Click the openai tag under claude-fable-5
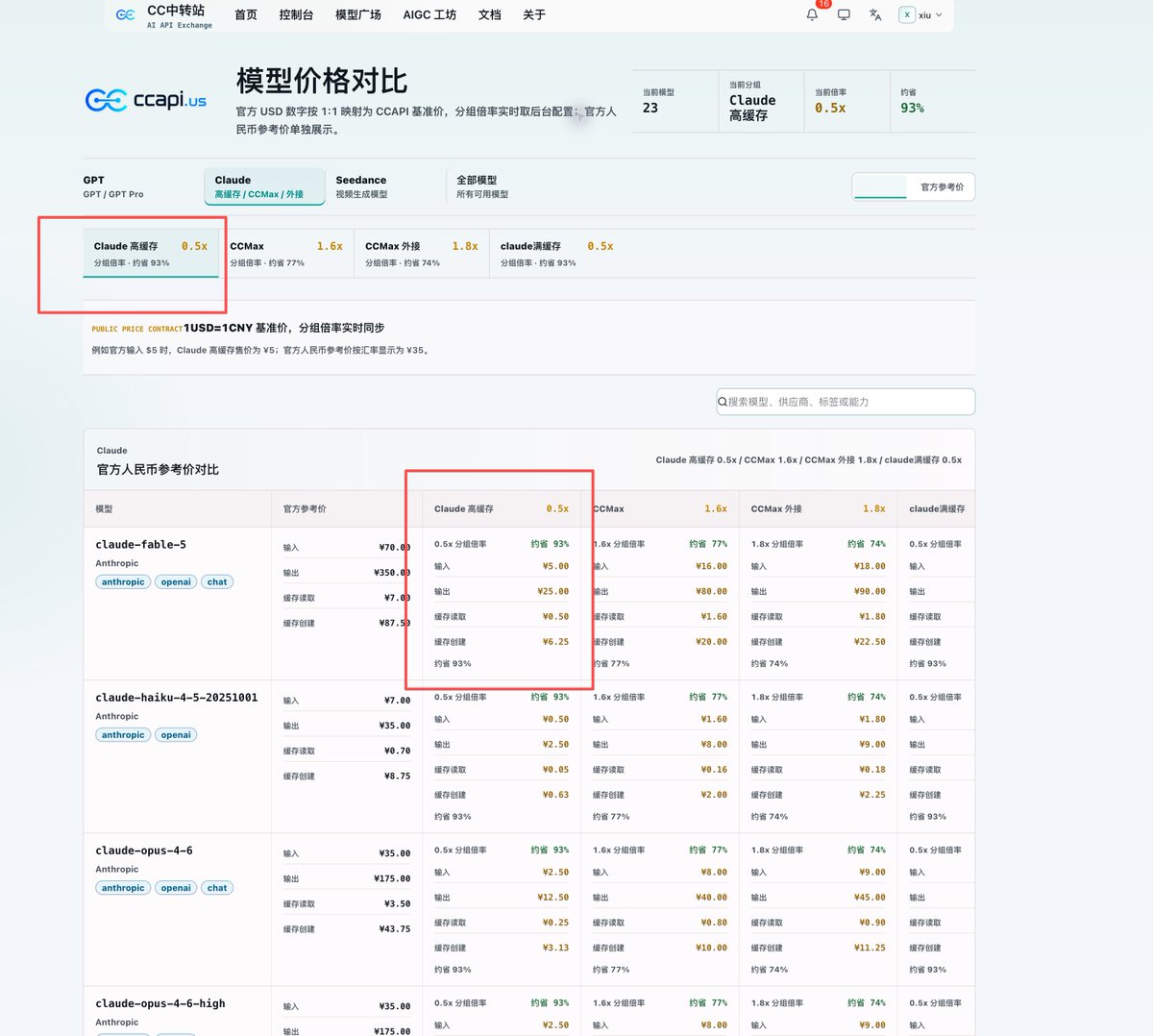This screenshot has width=1153, height=1036. pos(176,581)
